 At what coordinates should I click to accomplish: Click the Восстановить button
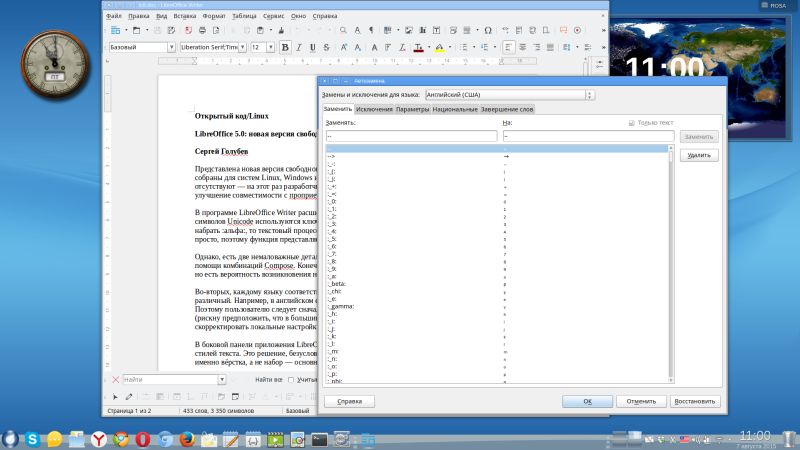[695, 402]
